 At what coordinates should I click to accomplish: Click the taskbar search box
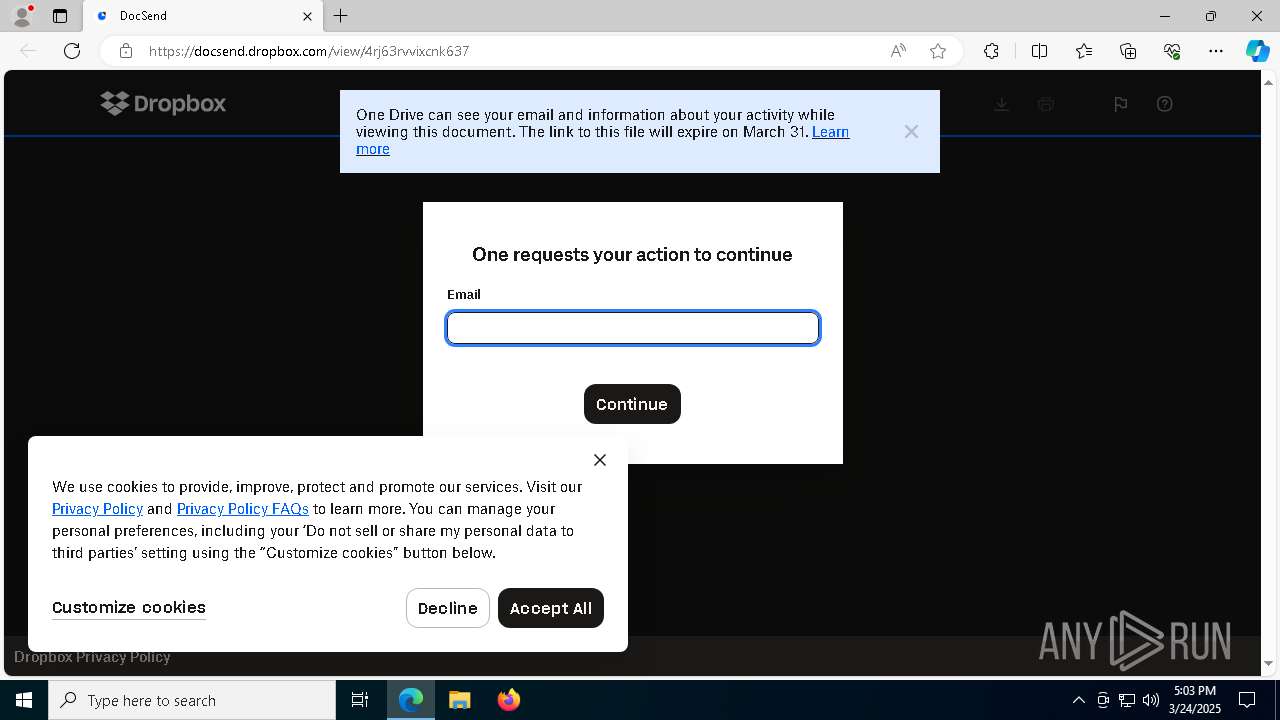192,700
